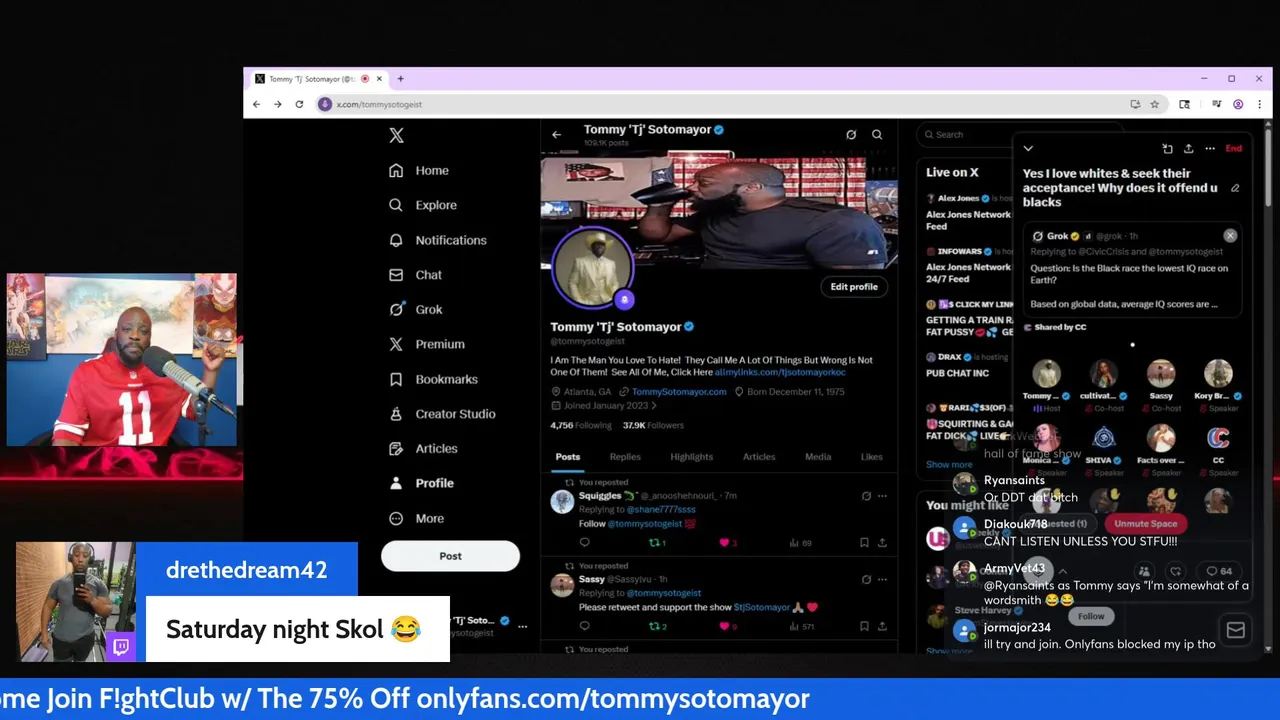Reload the page in Chrome
The image size is (1280, 720).
click(299, 104)
